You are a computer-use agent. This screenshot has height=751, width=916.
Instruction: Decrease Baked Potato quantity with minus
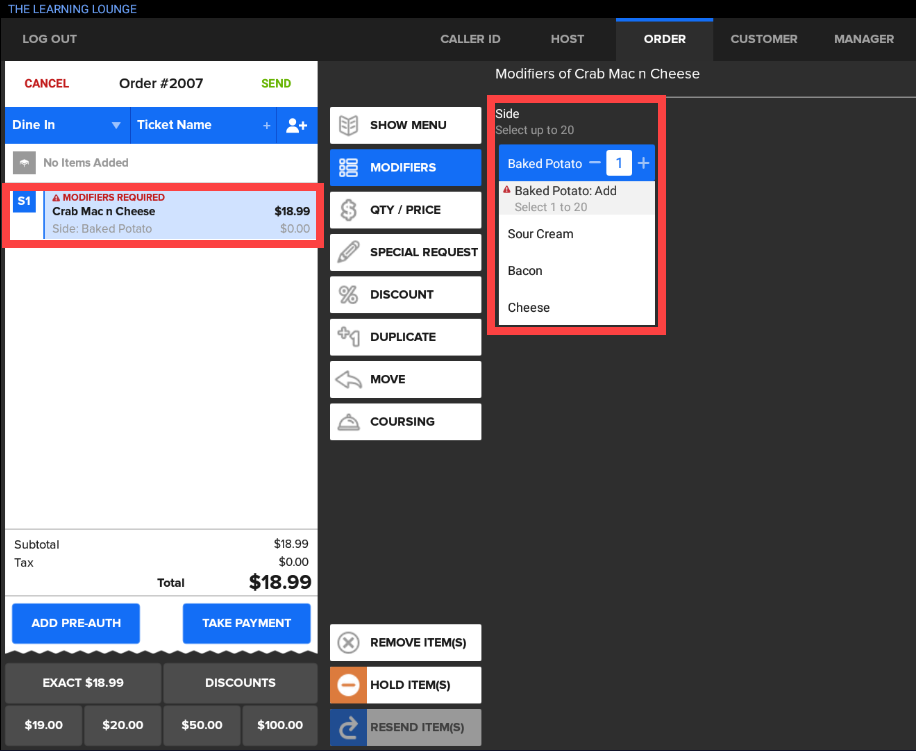595,163
